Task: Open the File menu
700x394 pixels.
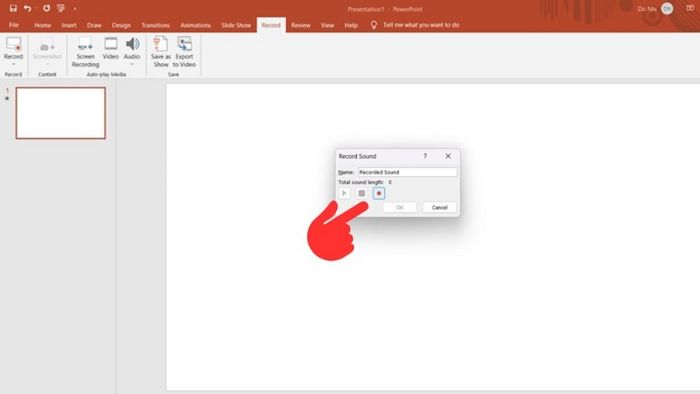Action: 14,25
